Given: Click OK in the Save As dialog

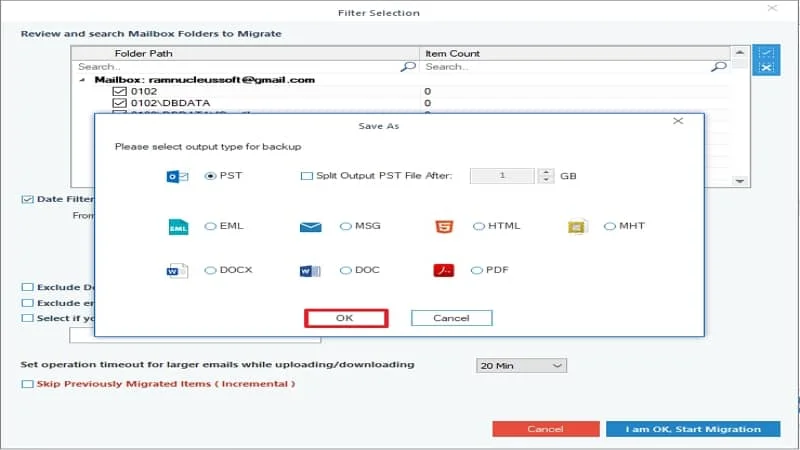Looking at the screenshot, I should tap(346, 318).
